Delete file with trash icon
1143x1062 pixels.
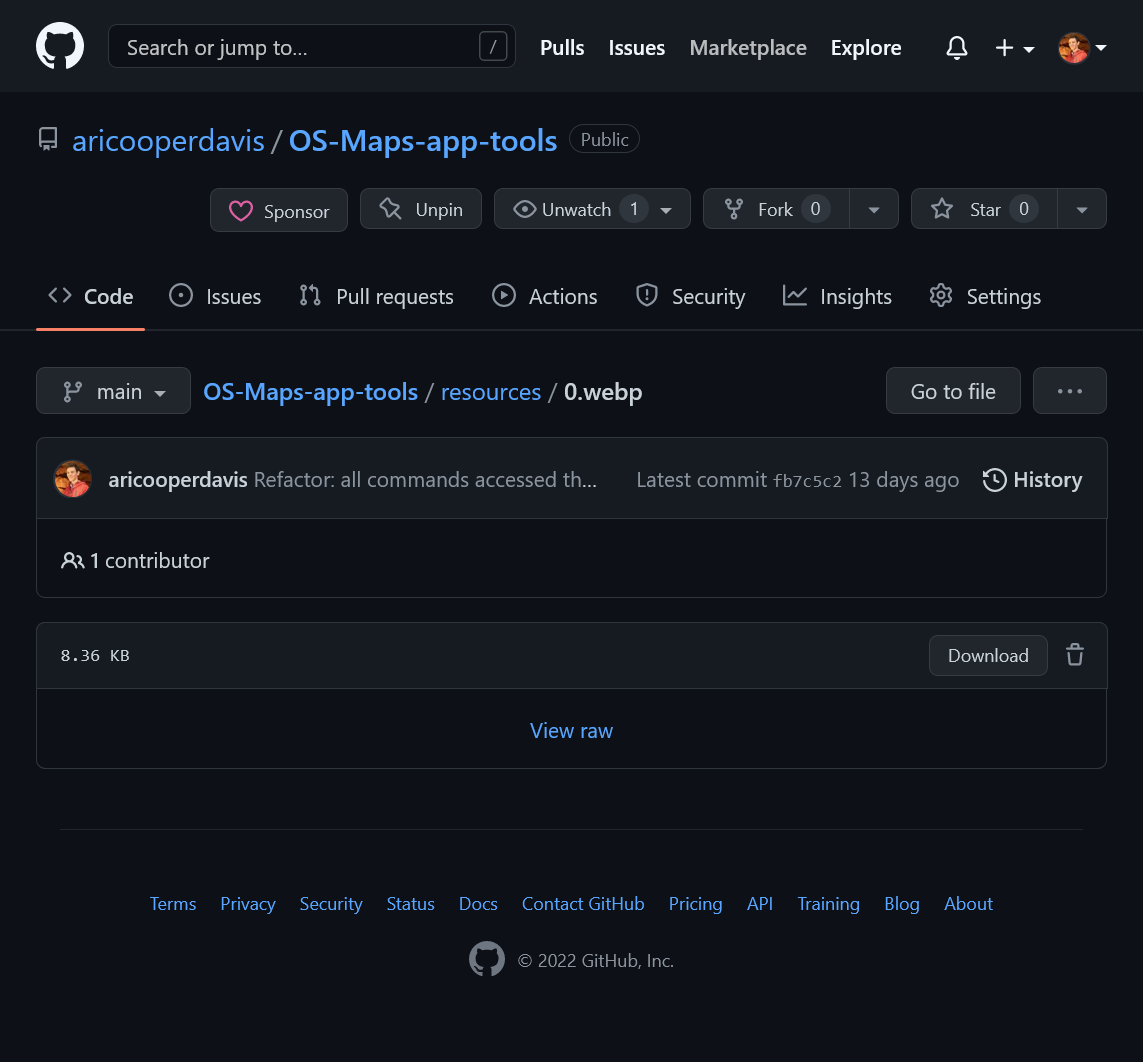(x=1075, y=655)
